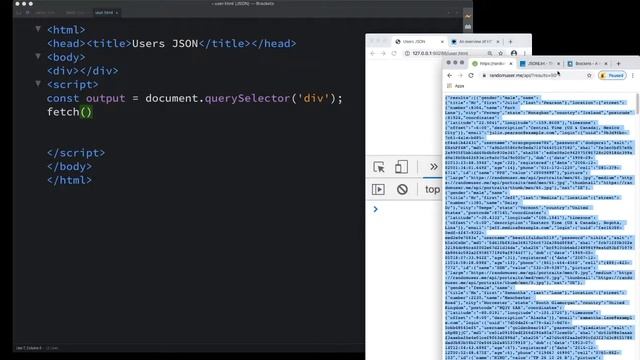Go forward in the 127.0.0.1 Chrome window
This screenshot has width=640, height=360.
click(383, 53)
